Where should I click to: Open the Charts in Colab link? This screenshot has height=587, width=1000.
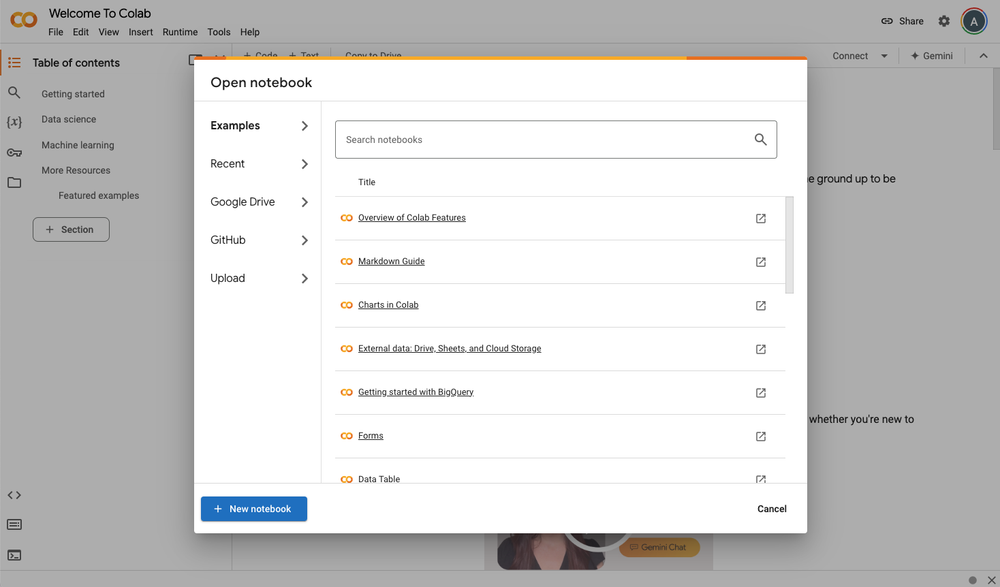click(x=388, y=305)
